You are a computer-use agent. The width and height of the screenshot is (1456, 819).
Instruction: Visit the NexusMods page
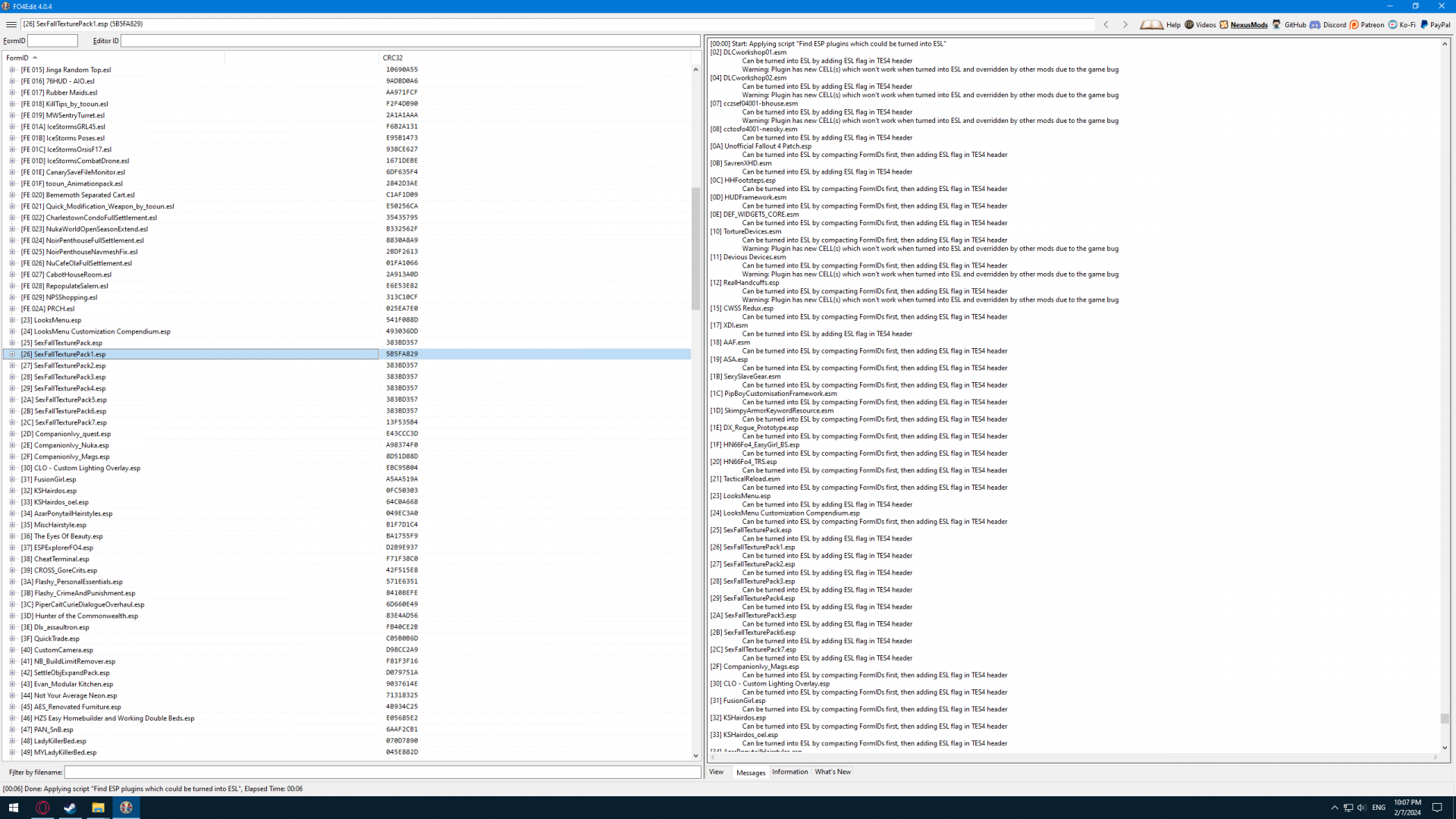(x=1244, y=24)
